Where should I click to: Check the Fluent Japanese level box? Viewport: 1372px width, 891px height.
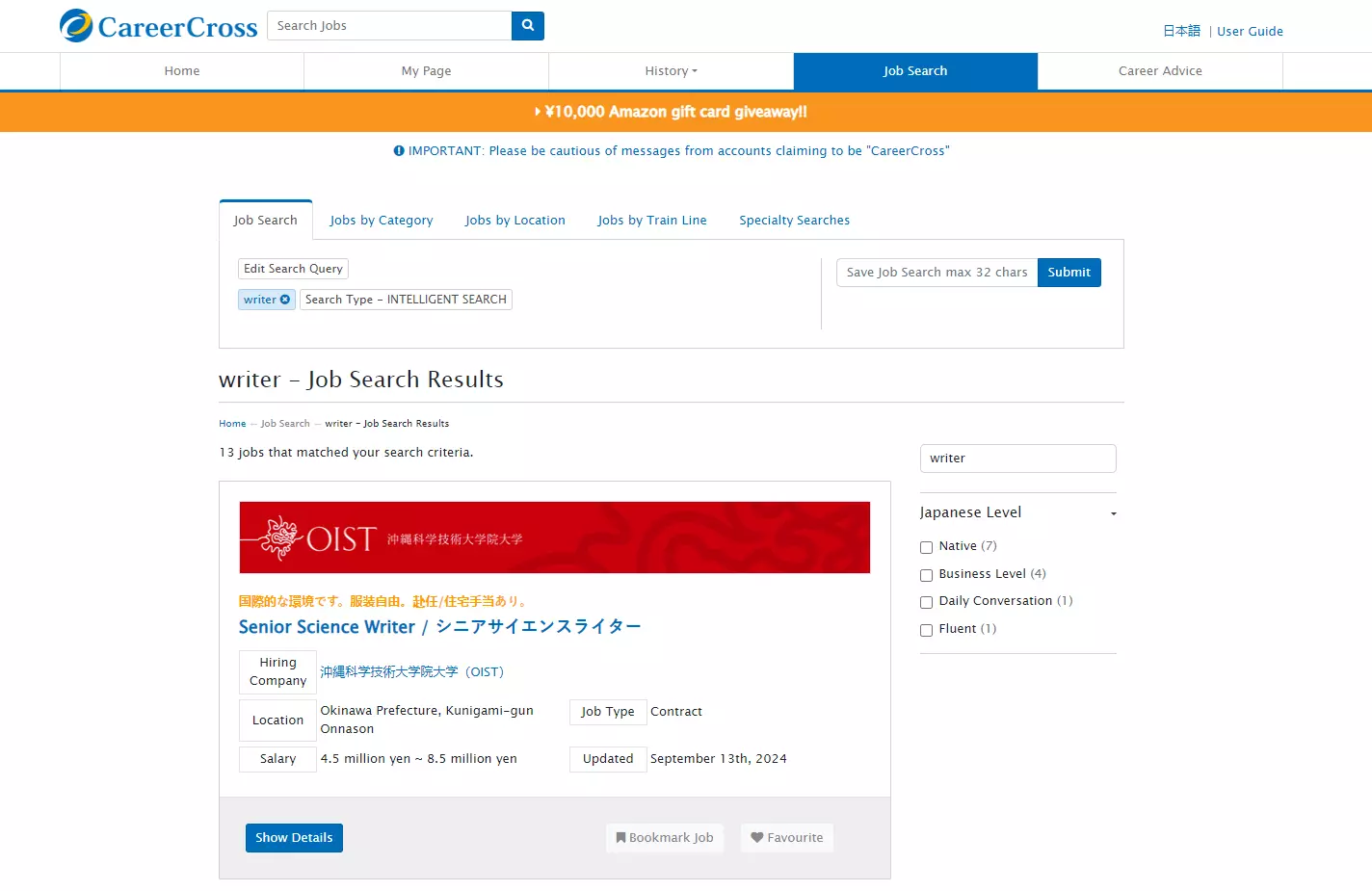point(926,630)
